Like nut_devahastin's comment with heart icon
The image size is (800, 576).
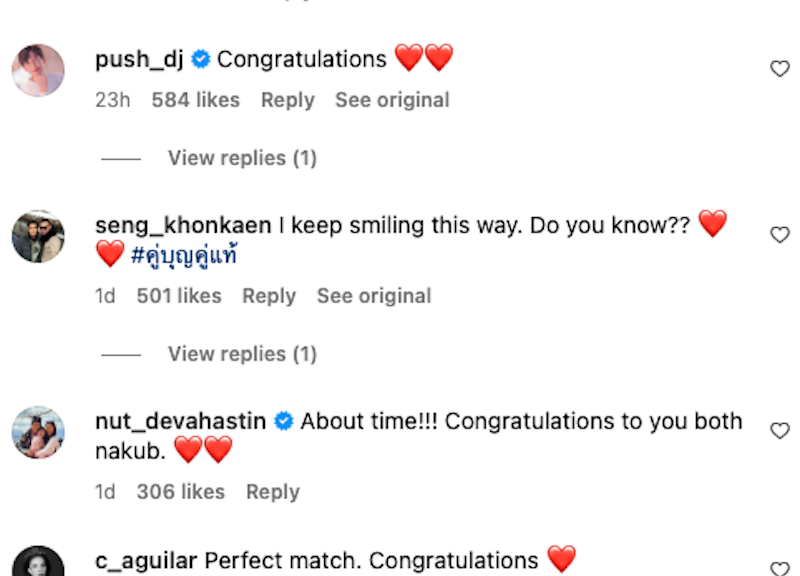[x=780, y=431]
